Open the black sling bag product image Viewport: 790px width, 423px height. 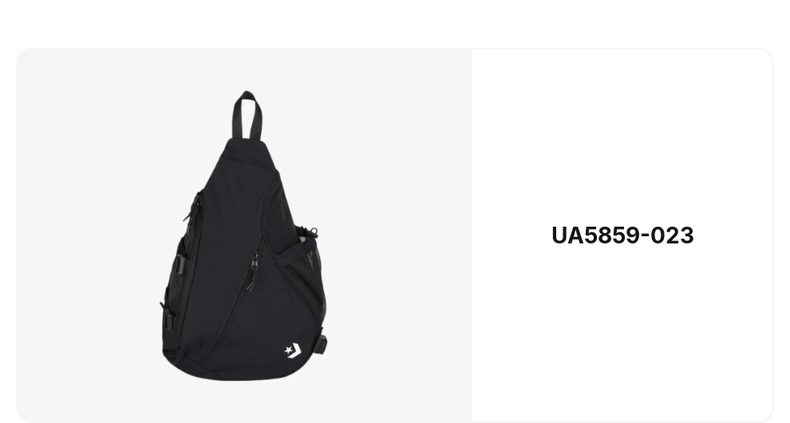244,236
